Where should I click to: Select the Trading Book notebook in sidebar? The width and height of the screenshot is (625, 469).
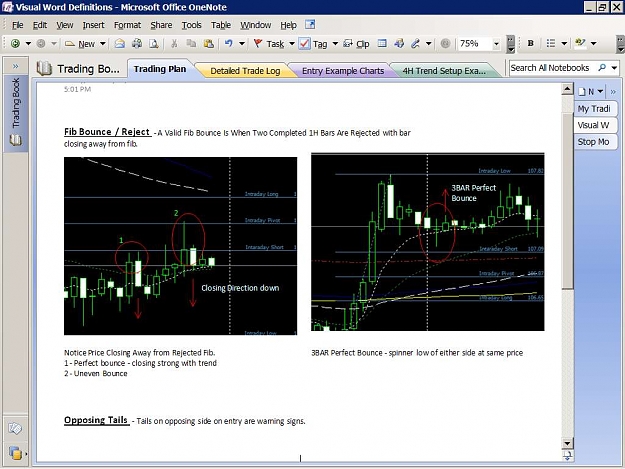tap(16, 112)
